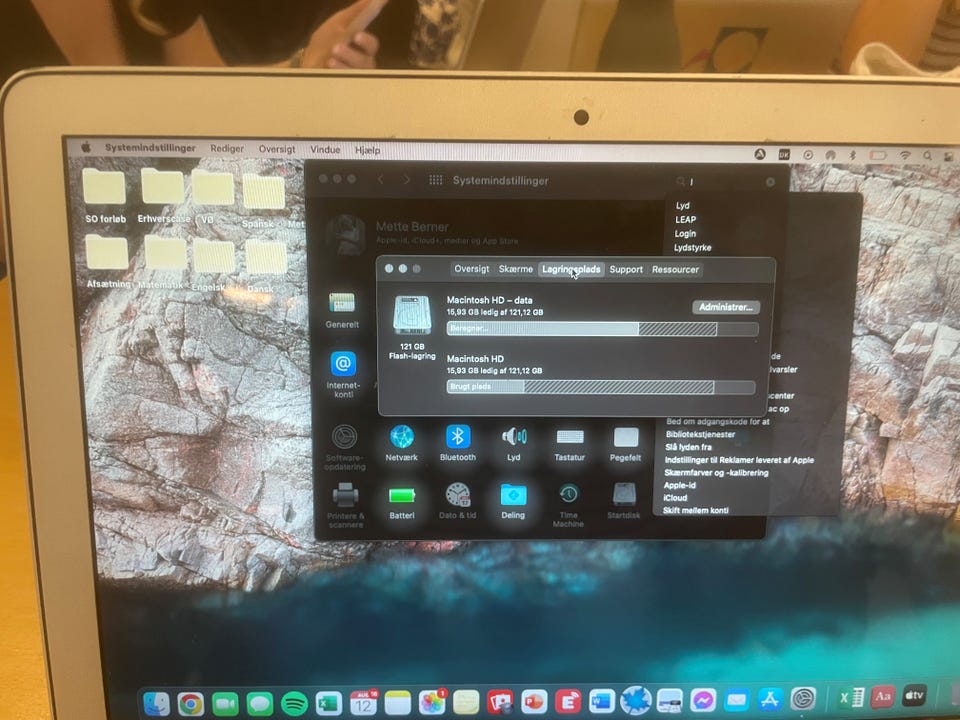The width and height of the screenshot is (960, 720).
Task: Open the Batteri preferences pane
Action: tap(402, 501)
